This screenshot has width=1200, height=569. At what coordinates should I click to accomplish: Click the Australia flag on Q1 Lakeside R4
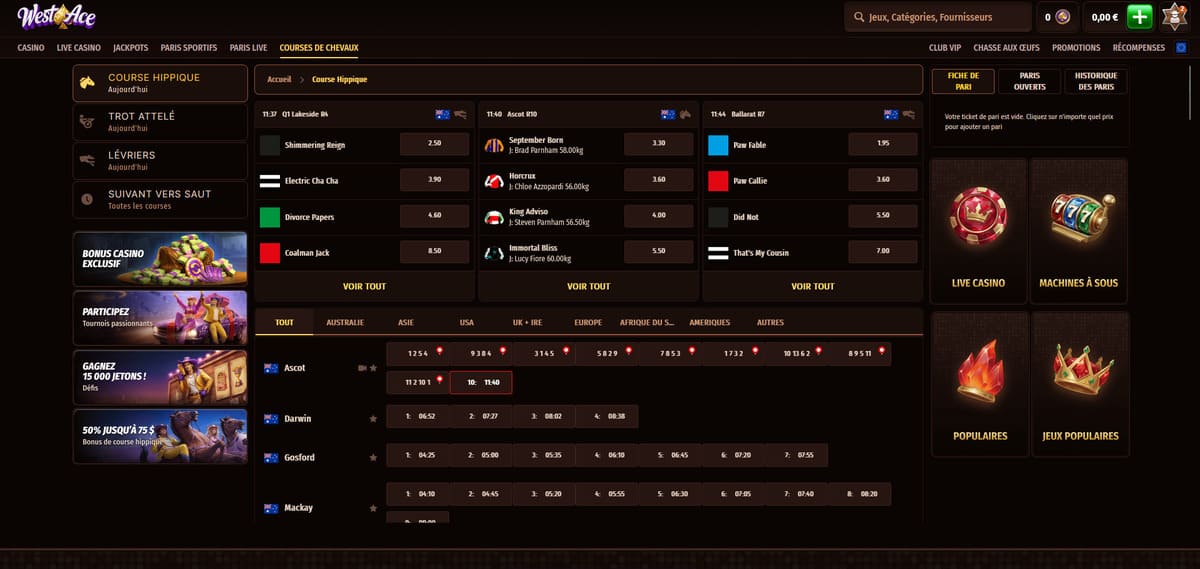point(442,114)
